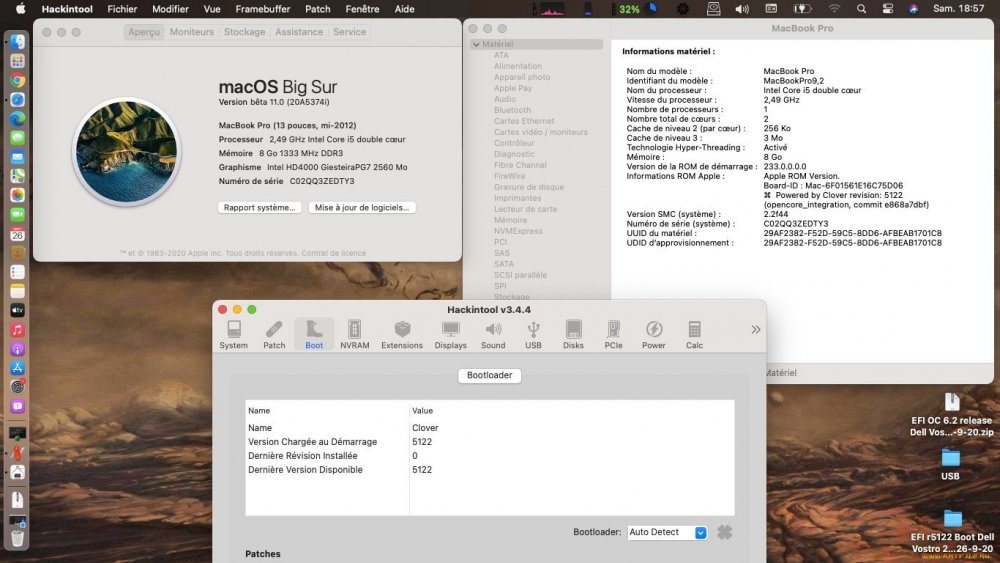Viewport: 1000px width, 563px height.
Task: Open the Patch tool in Hackintool
Action: [274, 335]
